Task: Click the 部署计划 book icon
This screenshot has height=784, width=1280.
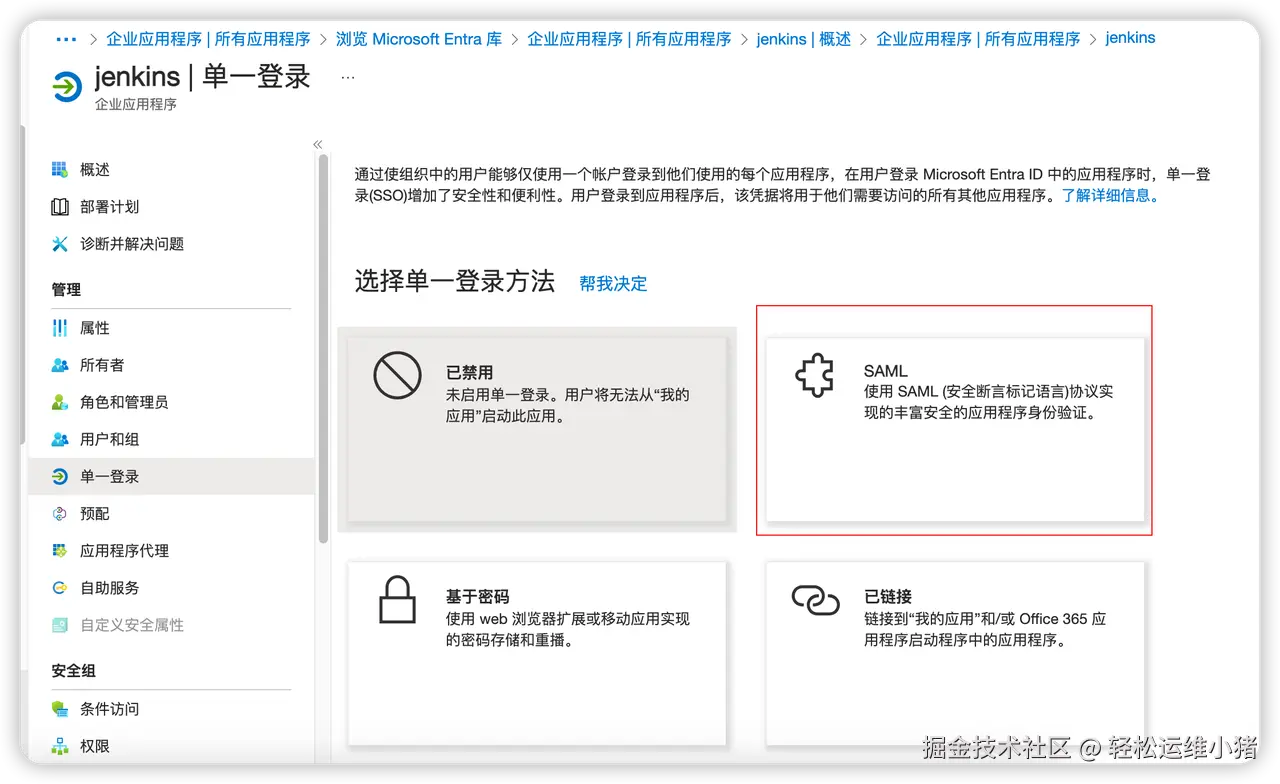Action: (x=60, y=207)
